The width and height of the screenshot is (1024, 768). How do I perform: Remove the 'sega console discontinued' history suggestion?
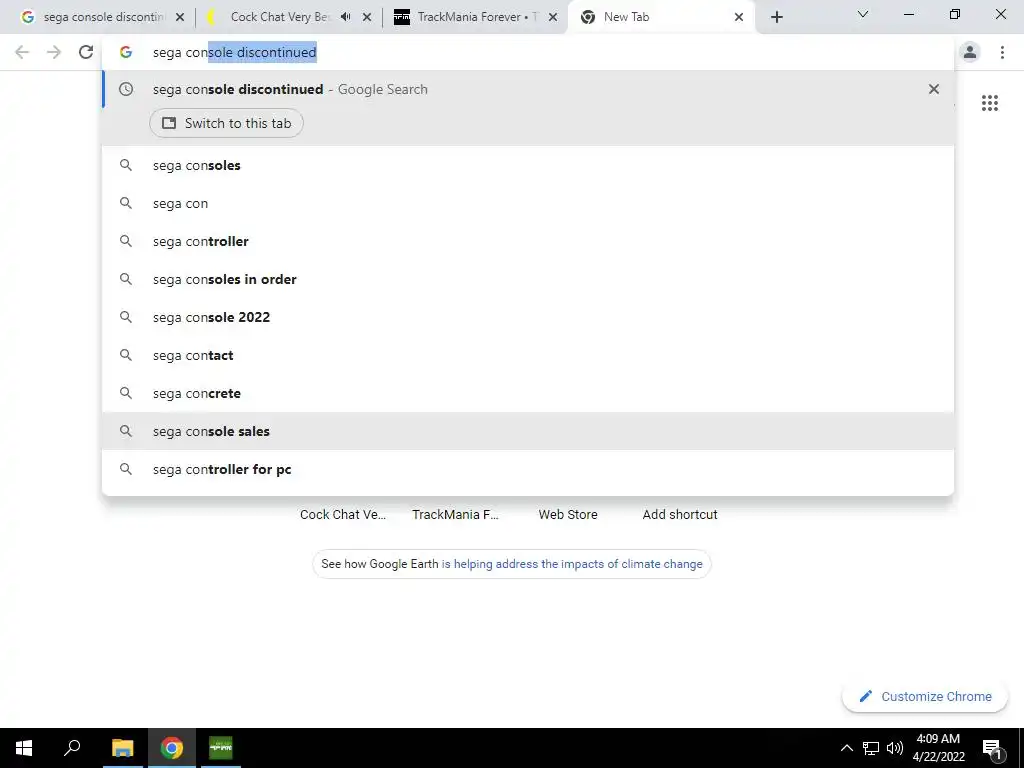pos(934,89)
